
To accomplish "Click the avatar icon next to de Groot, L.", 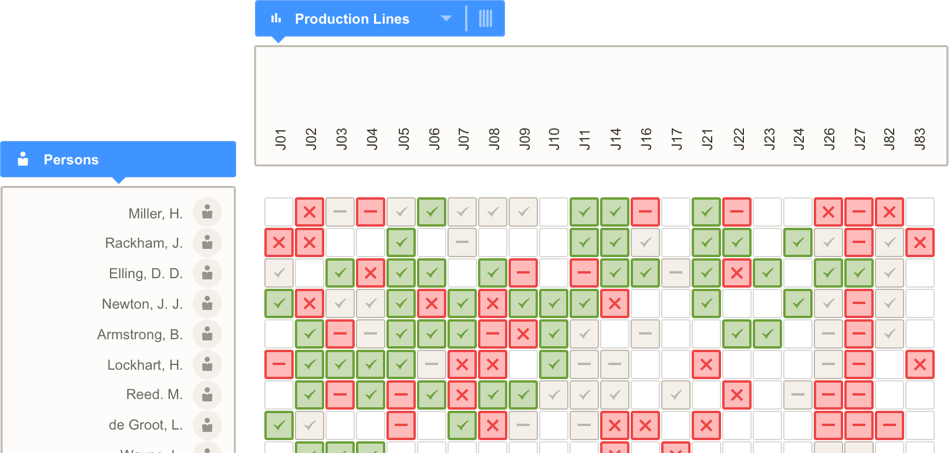I will (207, 425).
